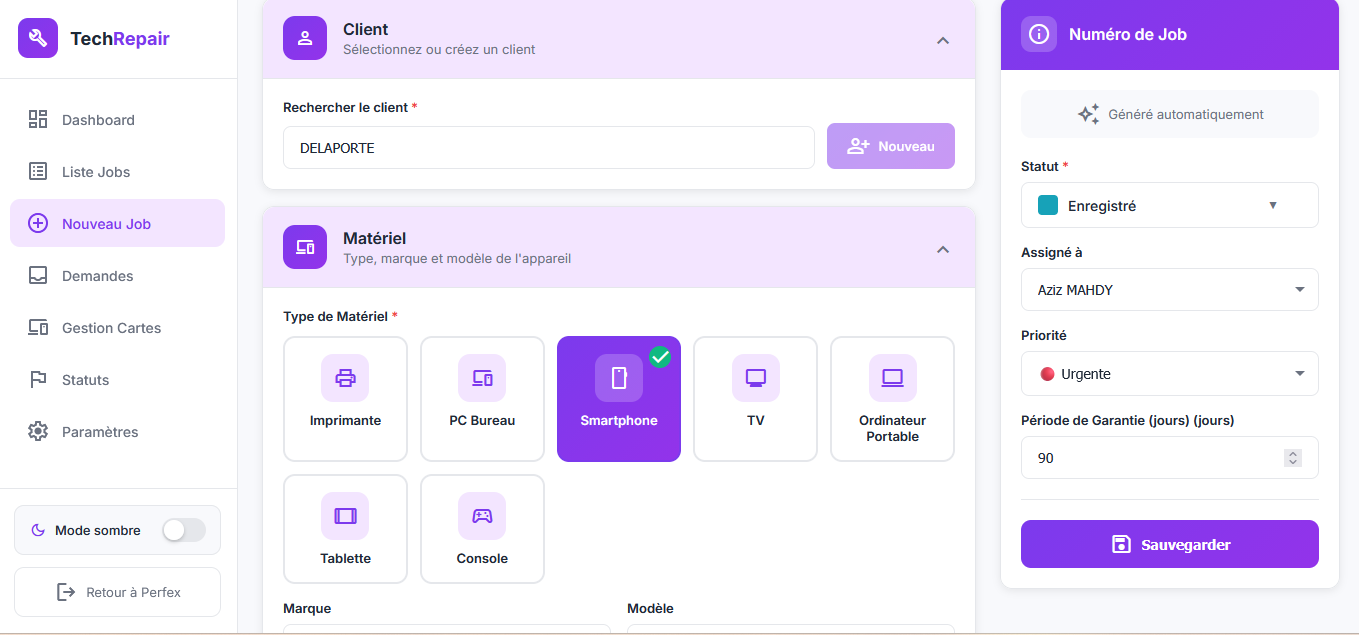This screenshot has height=635, width=1359.
Task: Go to Gestion Cartes in the sidebar
Action: click(111, 328)
